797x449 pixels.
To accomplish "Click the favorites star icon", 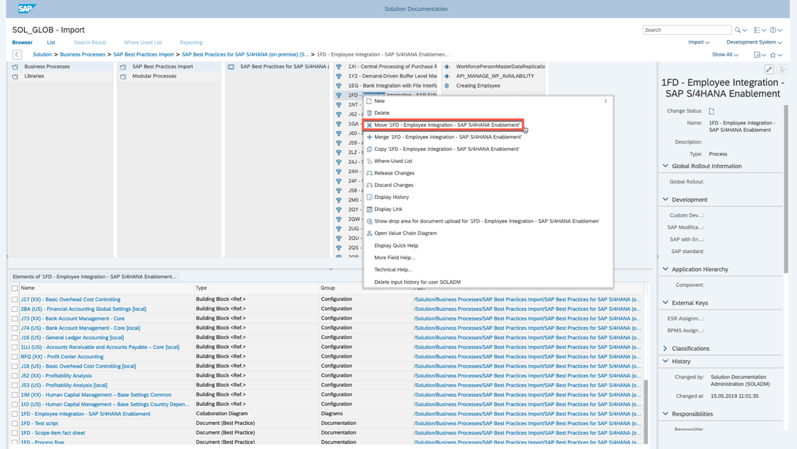I will (773, 54).
